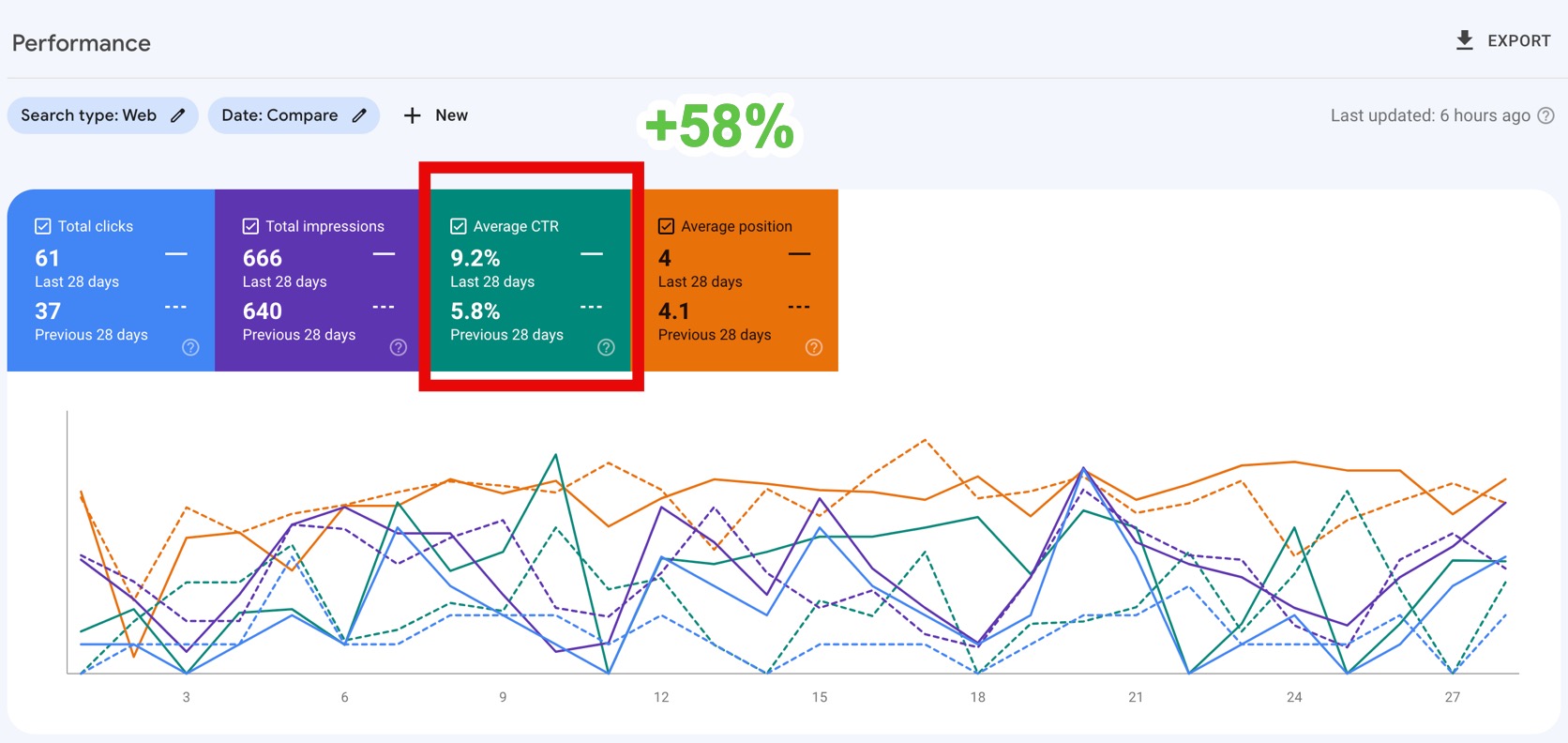Open the Date: Compare filter chip

pos(279,115)
